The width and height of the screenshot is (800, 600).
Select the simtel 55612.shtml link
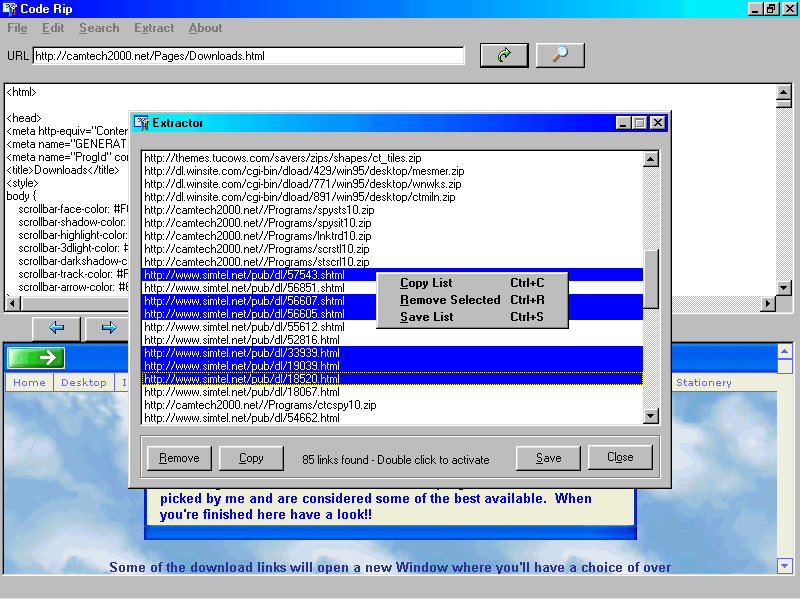pos(392,328)
